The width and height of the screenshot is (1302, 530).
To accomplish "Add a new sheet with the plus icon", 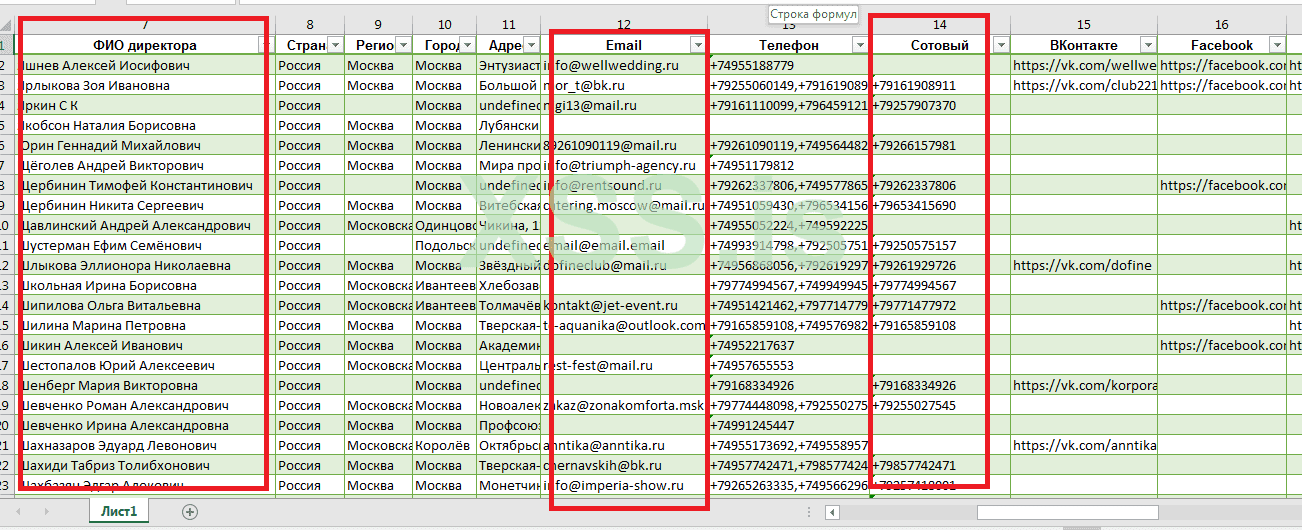I will coord(190,511).
